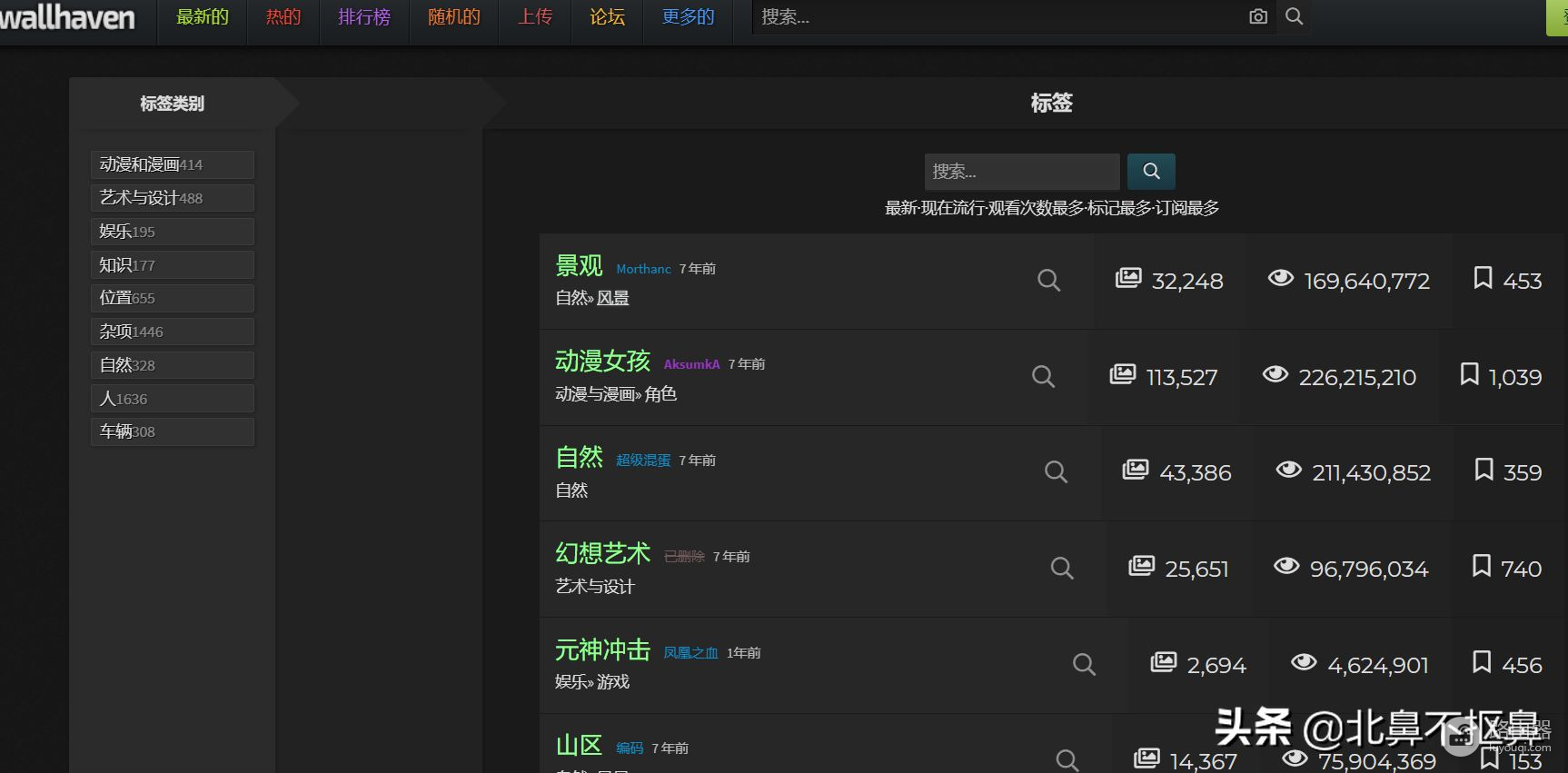
Task: Open the 幻想艺术 tag title
Action: point(602,553)
